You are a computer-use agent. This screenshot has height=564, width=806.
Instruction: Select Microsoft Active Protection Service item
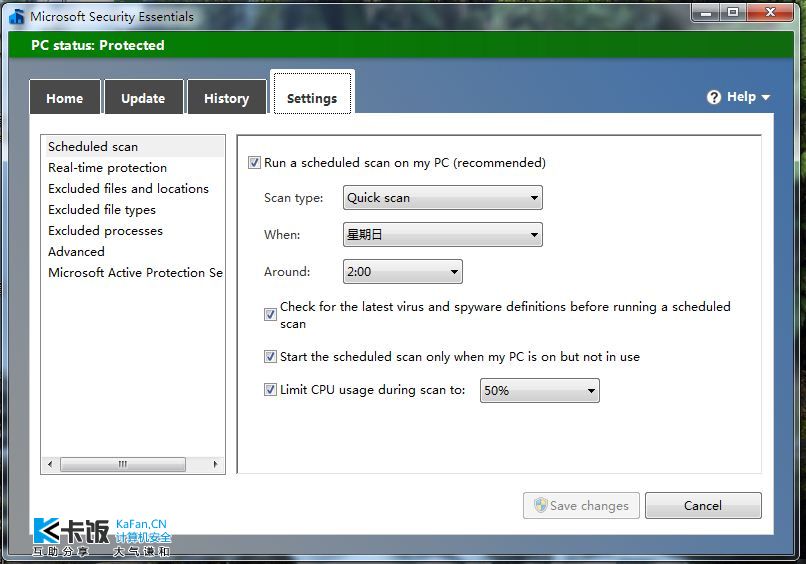[x=133, y=272]
